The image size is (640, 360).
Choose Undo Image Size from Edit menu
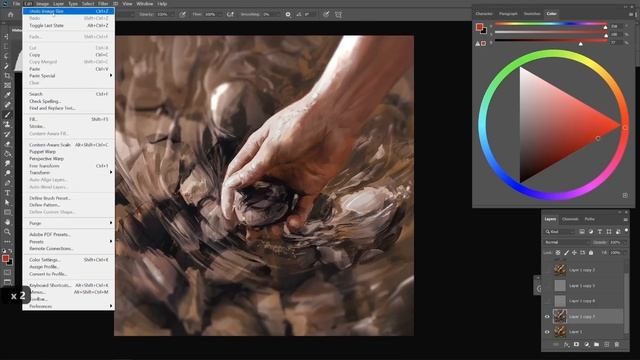click(69, 11)
